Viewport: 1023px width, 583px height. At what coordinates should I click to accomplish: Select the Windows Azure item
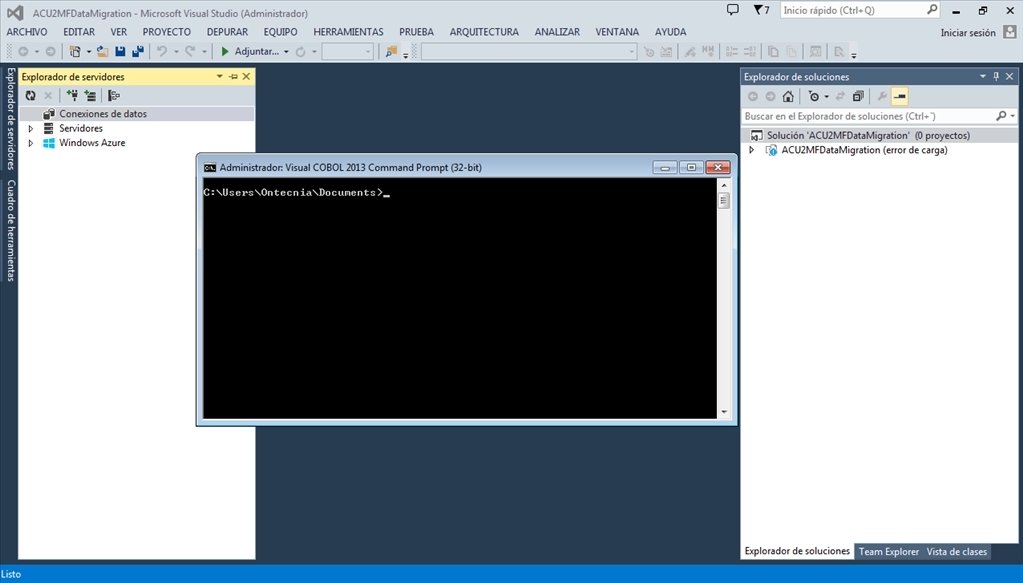point(92,143)
